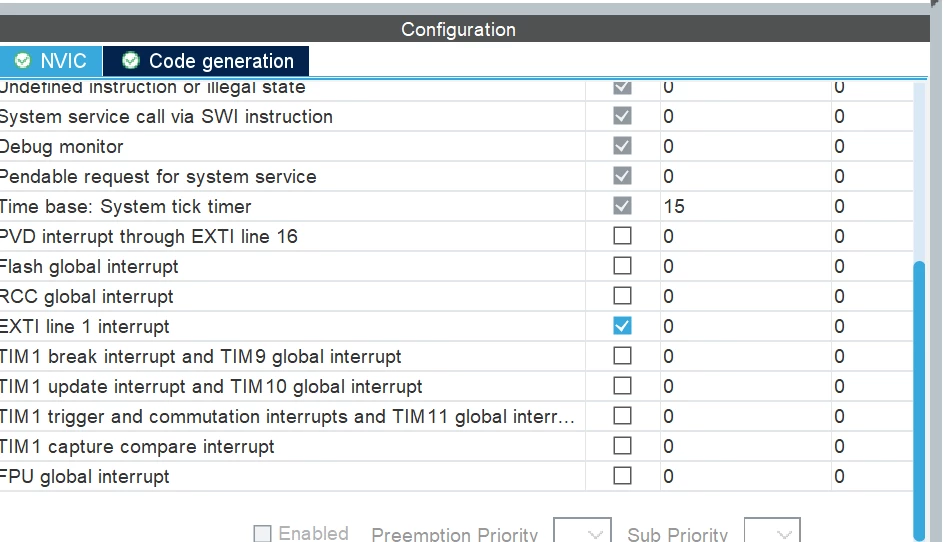Select the Flash global interrupt row label
The height and width of the screenshot is (542, 945).
pyautogui.click(x=89, y=266)
